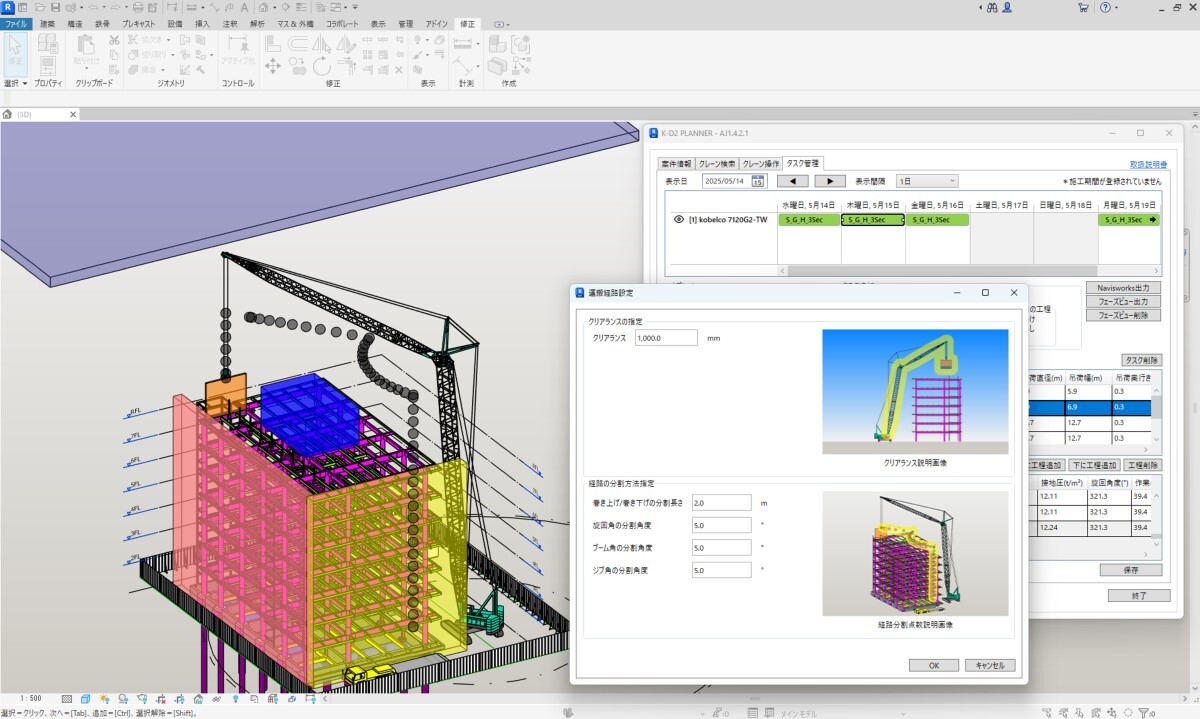Open the 1:500 view scale selector
The width and height of the screenshot is (1200, 719).
pos(31,698)
